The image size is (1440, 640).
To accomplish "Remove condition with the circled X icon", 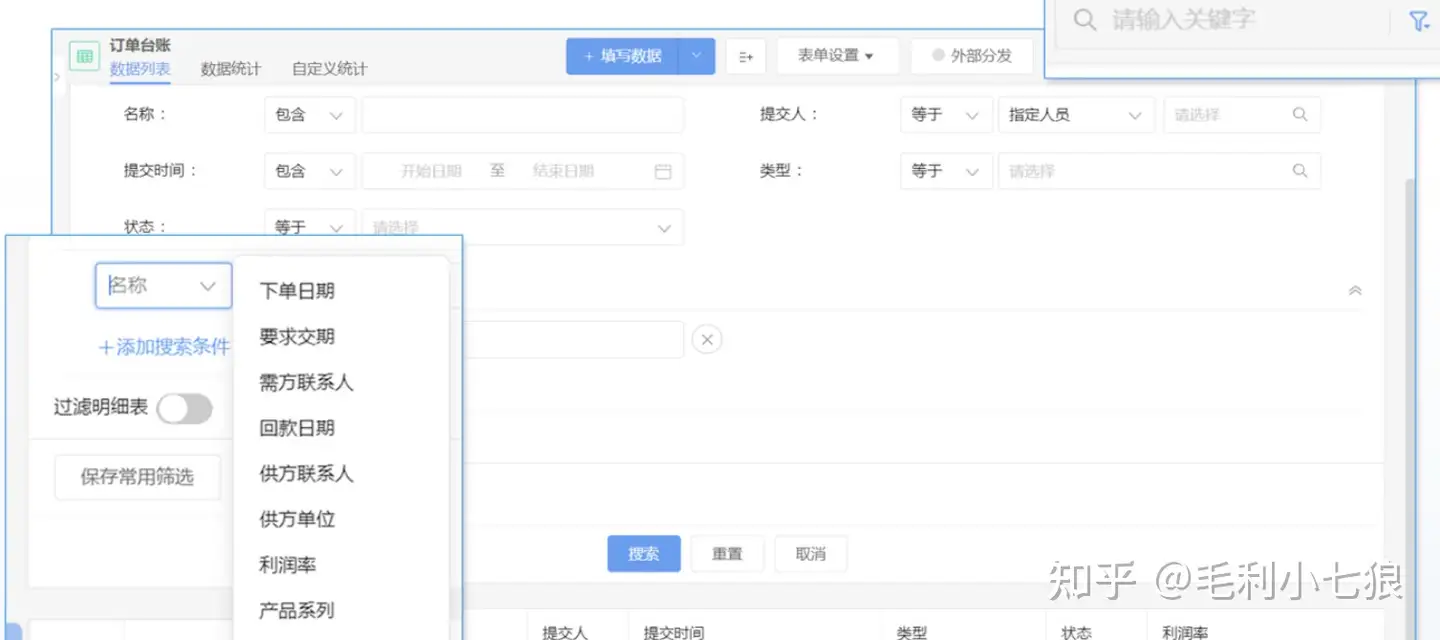I will tap(707, 340).
